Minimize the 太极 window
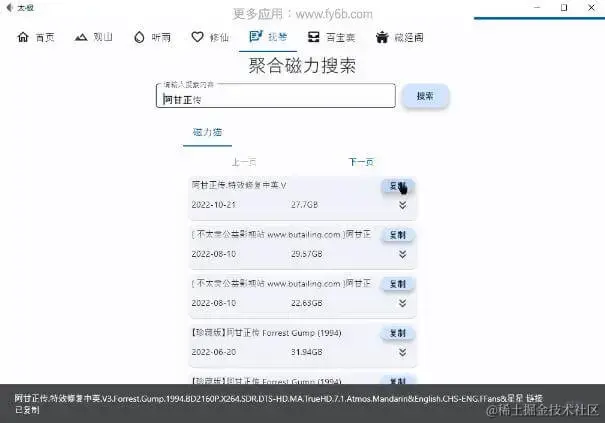This screenshot has width=605, height=423. [537, 7]
